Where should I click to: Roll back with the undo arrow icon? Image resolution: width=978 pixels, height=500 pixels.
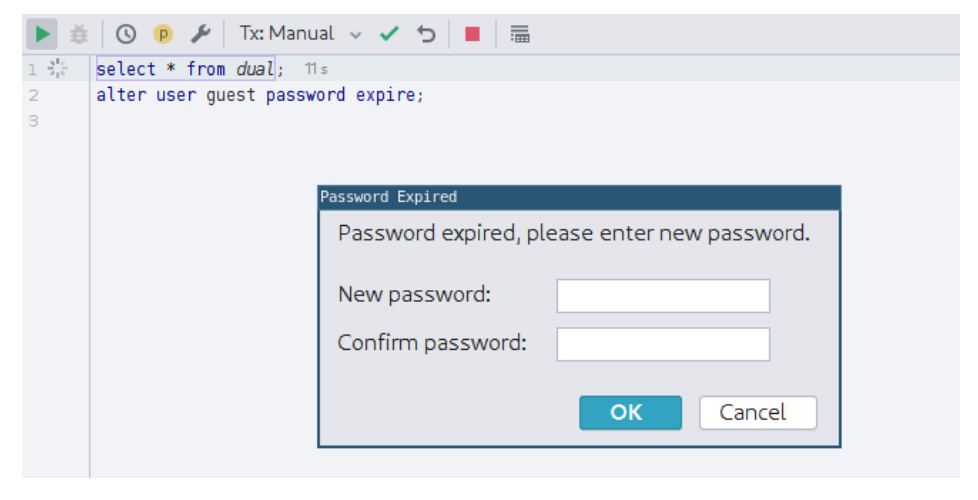(426, 34)
